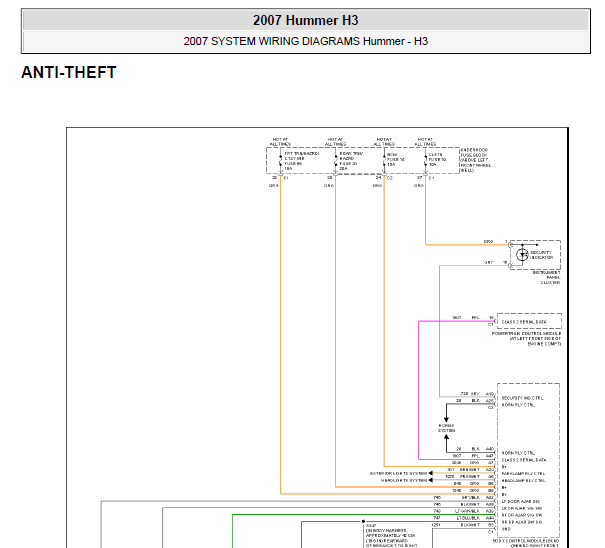Click the arrowhead next to INTERIOR LIGHTS SYSTEM
The image size is (605, 548).
[x=431, y=473]
